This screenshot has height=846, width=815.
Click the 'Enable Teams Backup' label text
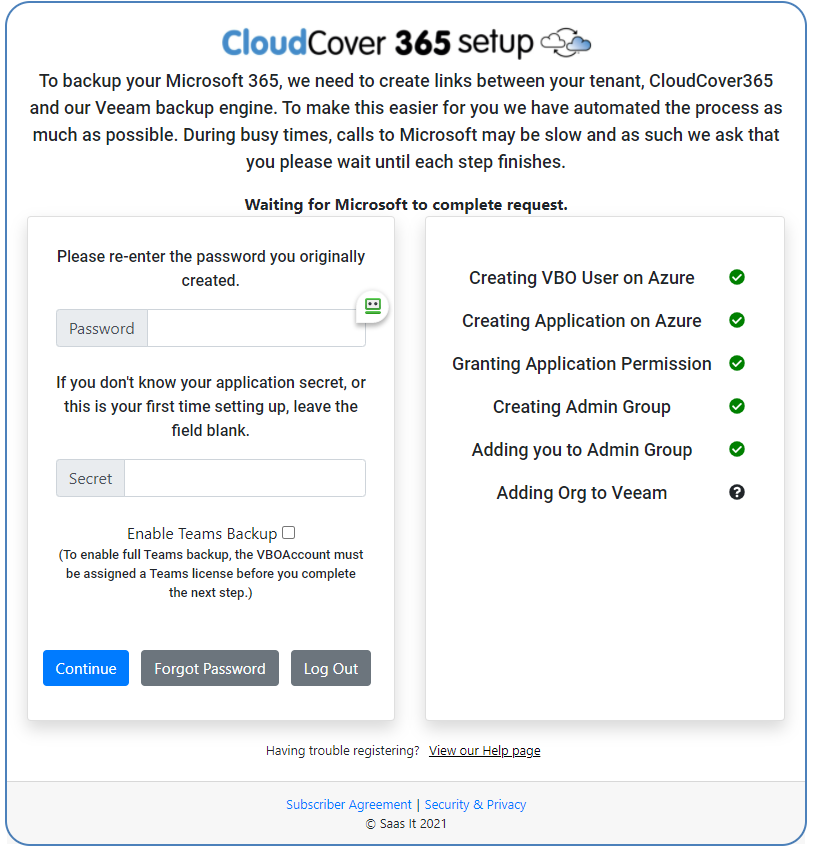point(202,534)
